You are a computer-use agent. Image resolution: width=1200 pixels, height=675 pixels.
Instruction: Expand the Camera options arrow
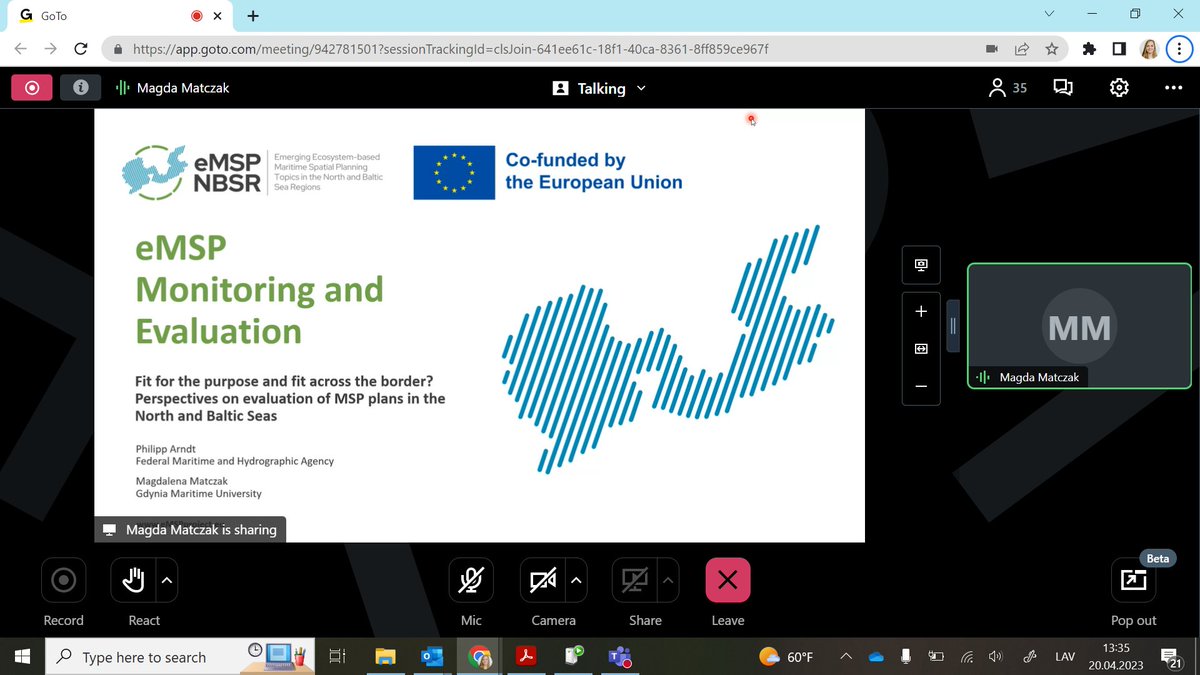pyautogui.click(x=577, y=580)
